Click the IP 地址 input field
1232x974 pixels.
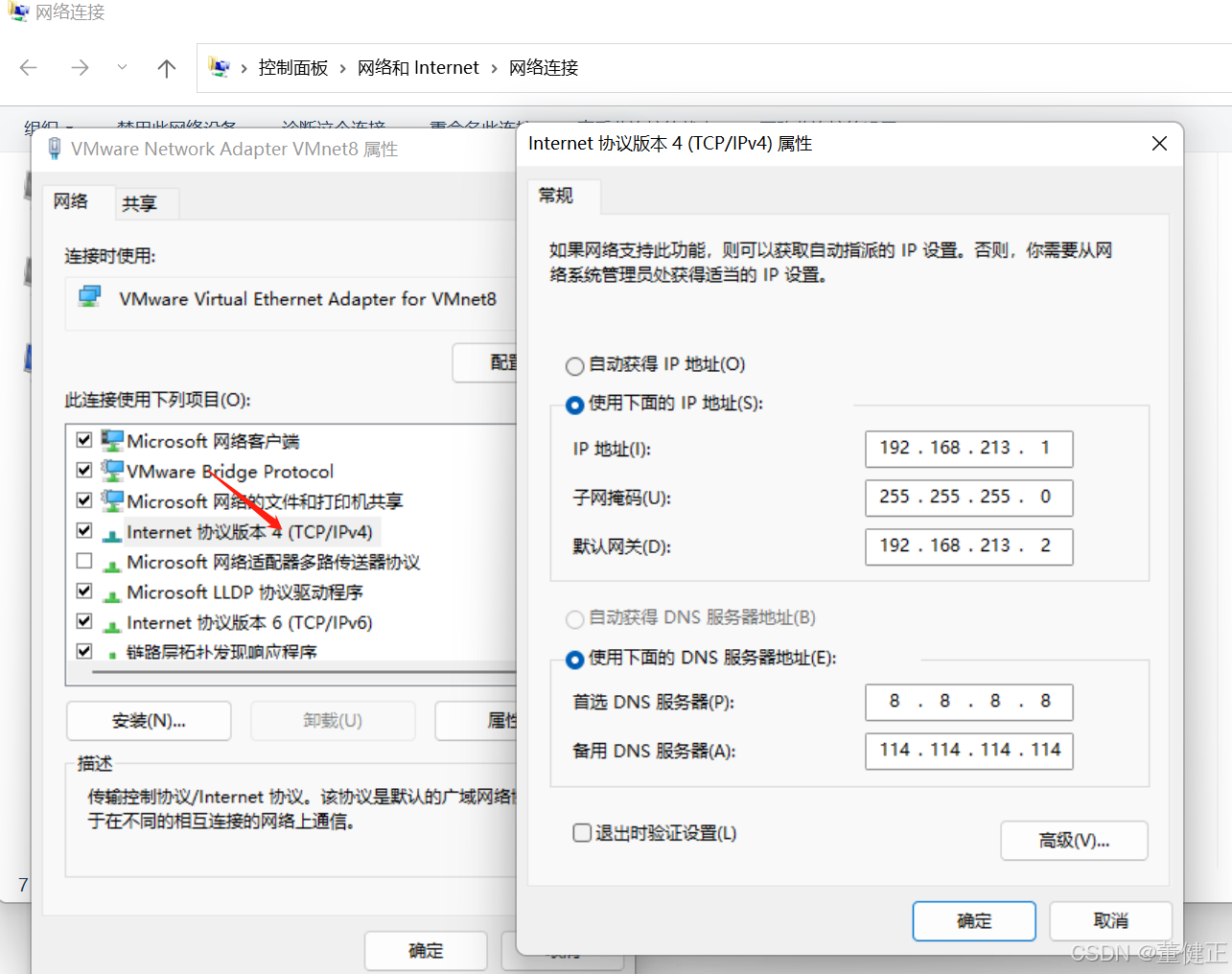coord(969,449)
